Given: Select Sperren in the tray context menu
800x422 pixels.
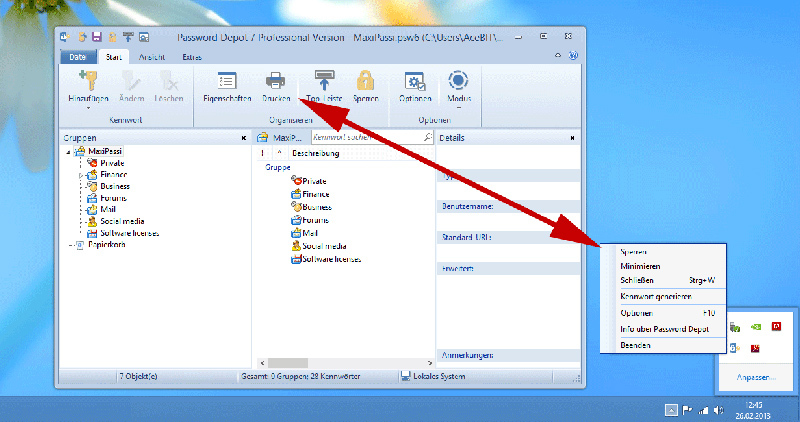Looking at the screenshot, I should click(663, 252).
